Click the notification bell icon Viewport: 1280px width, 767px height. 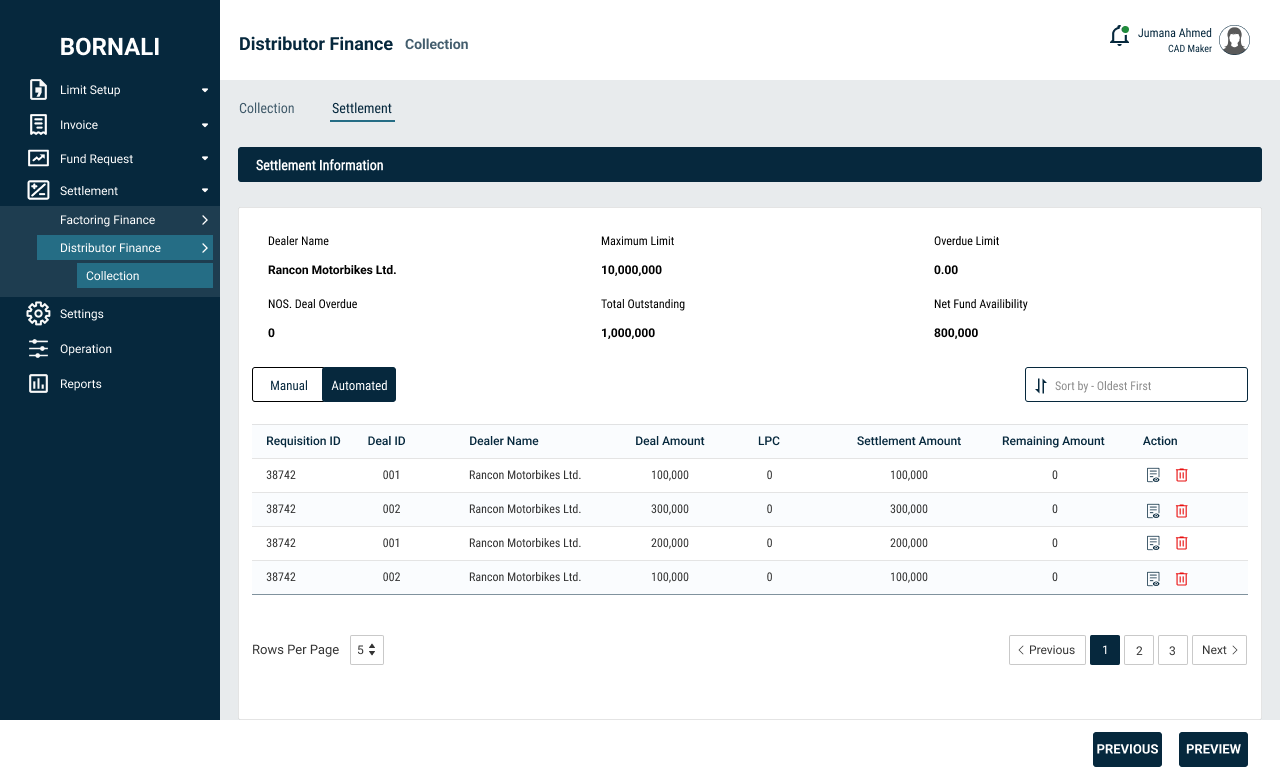pos(1119,36)
